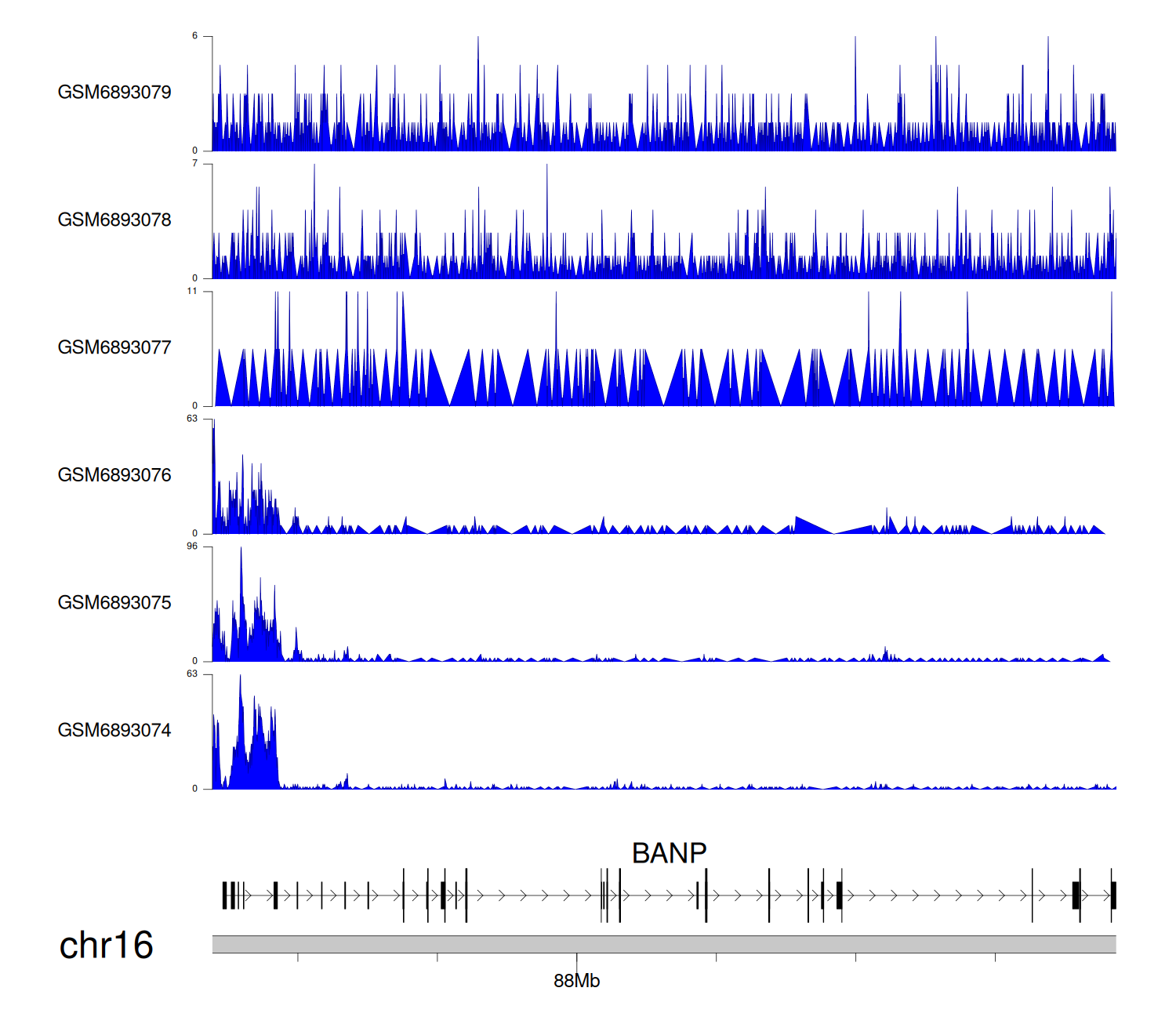Click y-axis maximum 96 on GSM6893075 track
Screen dimensions: 1176x1035
[192, 547]
